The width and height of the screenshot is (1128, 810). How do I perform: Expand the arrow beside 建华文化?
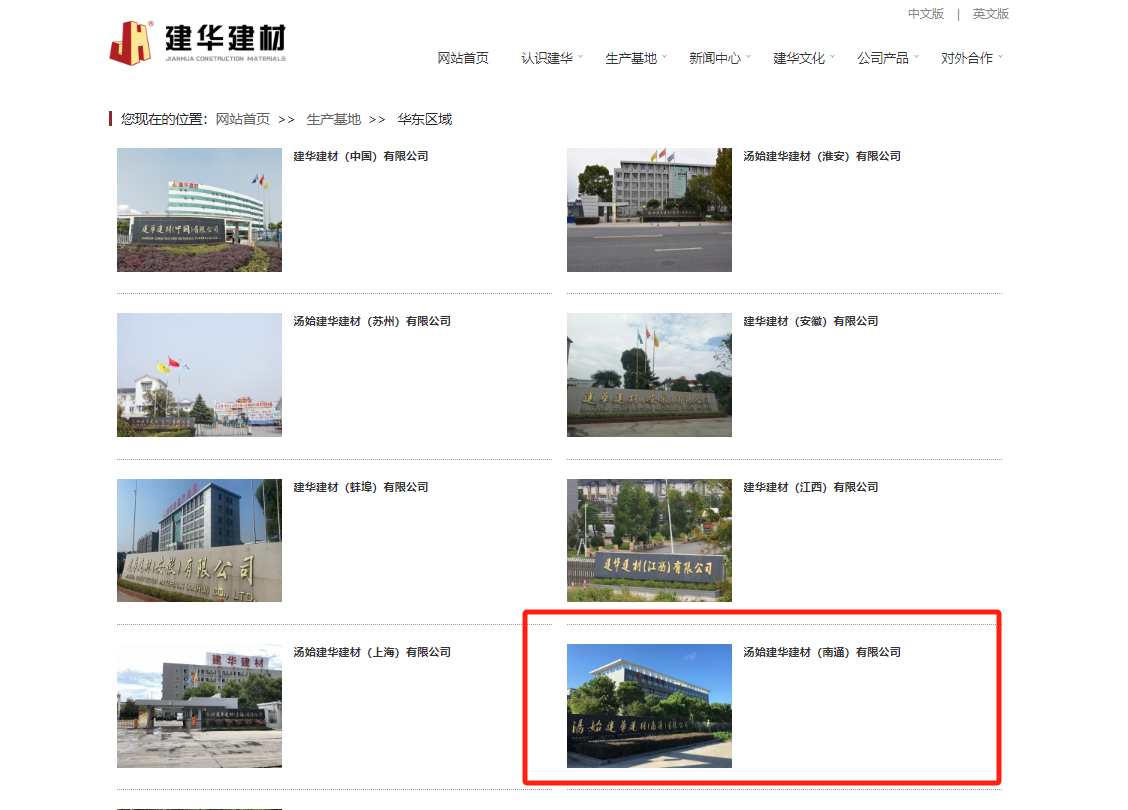[x=832, y=56]
